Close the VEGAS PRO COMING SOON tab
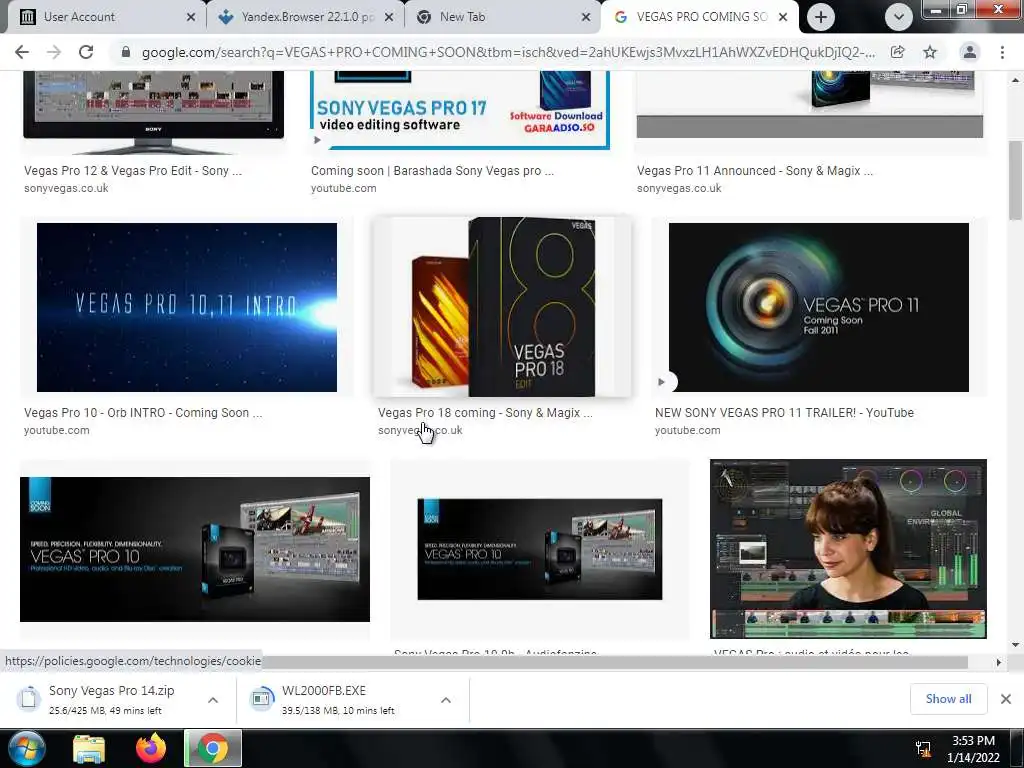This screenshot has height=768, width=1024. (x=783, y=17)
